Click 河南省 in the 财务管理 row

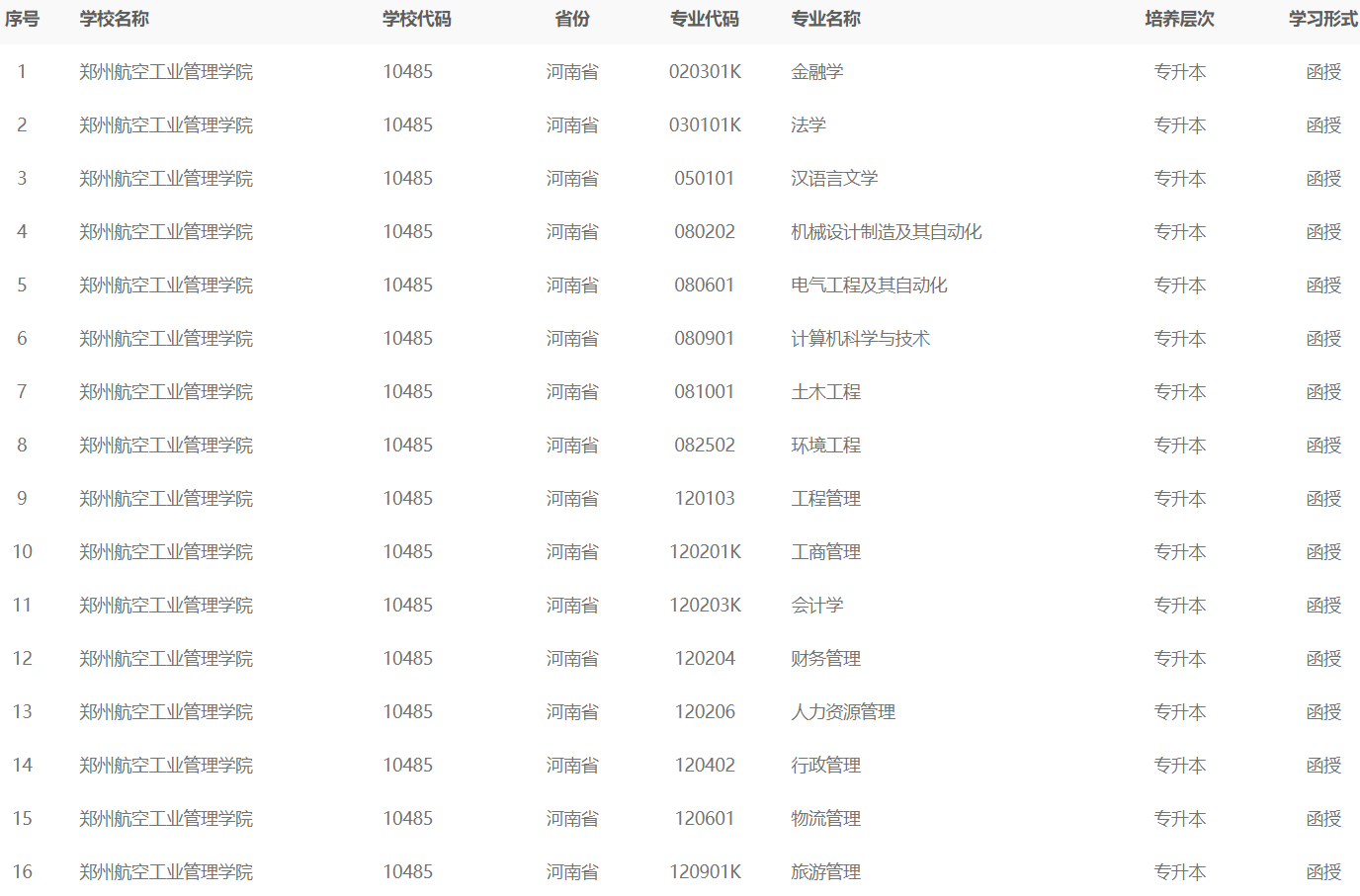[572, 659]
